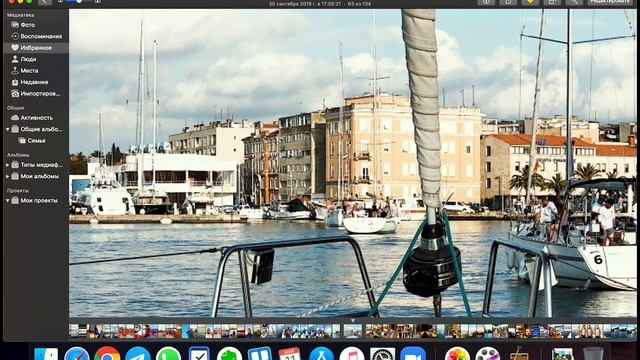Toggle the favorite heart button in the toolbar
The image size is (640, 360).
[530, 2]
